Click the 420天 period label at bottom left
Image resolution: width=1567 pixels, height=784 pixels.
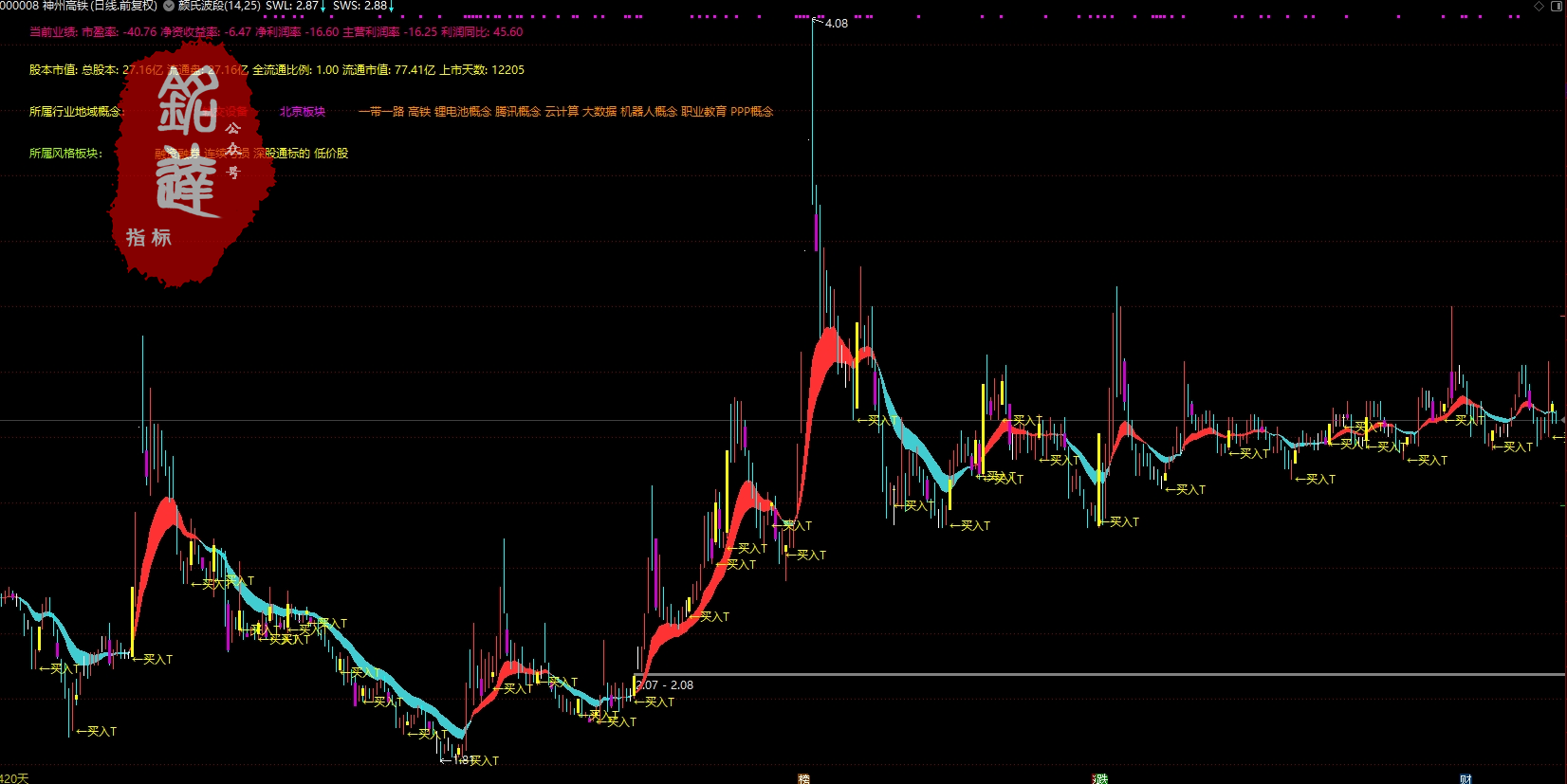point(14,778)
